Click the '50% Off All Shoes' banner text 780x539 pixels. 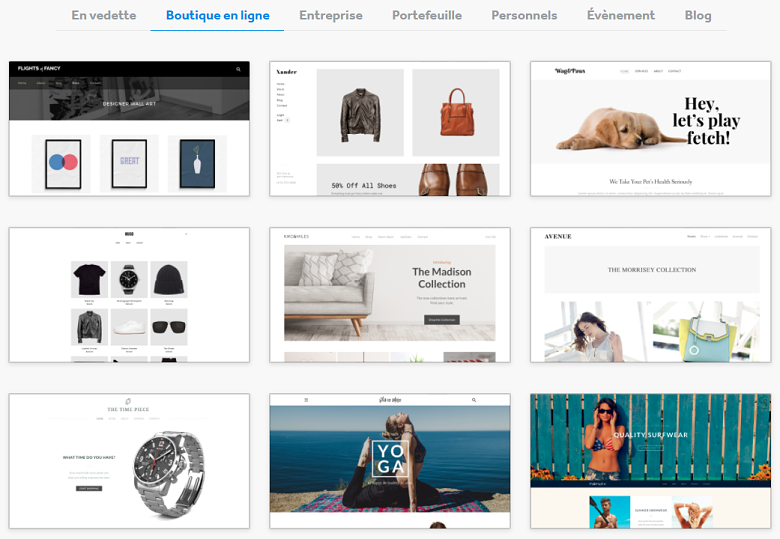tap(364, 185)
